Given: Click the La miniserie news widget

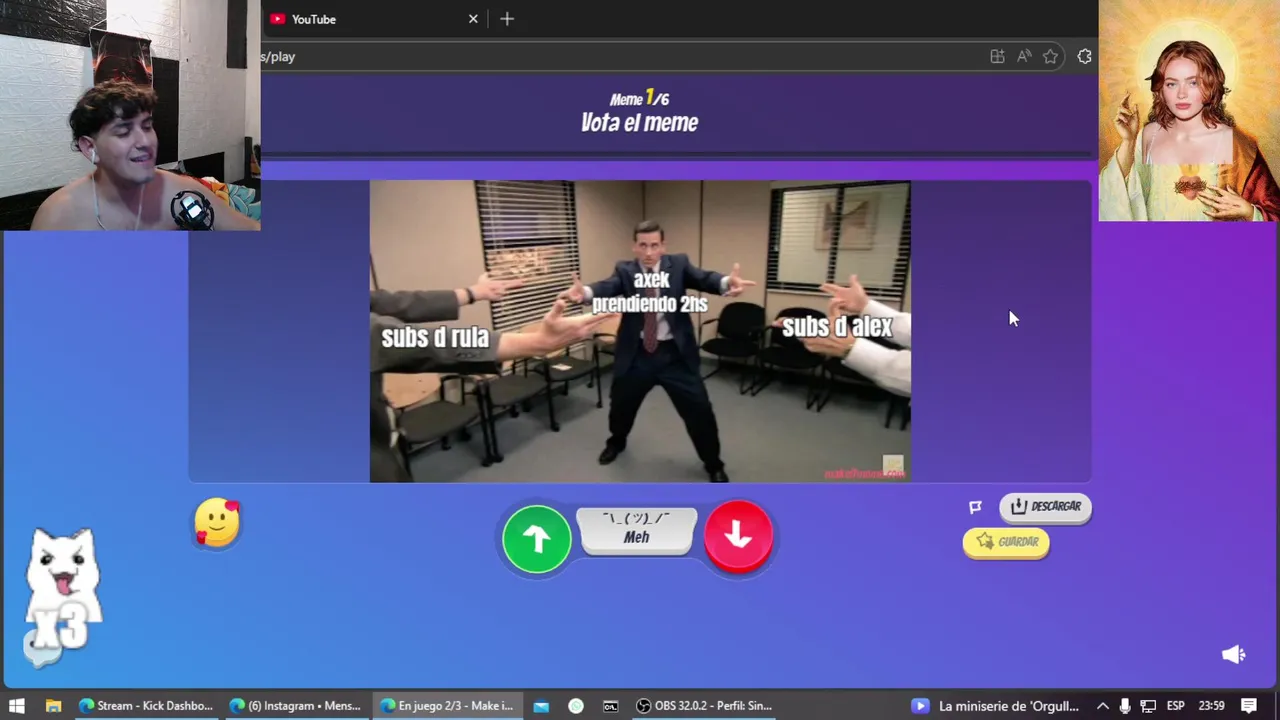Looking at the screenshot, I should (996, 706).
